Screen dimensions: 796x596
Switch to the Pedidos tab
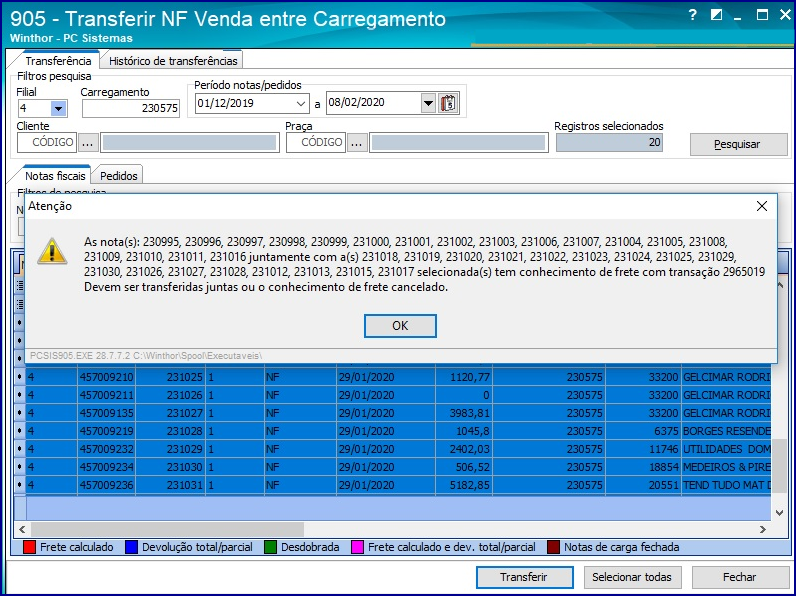point(118,176)
